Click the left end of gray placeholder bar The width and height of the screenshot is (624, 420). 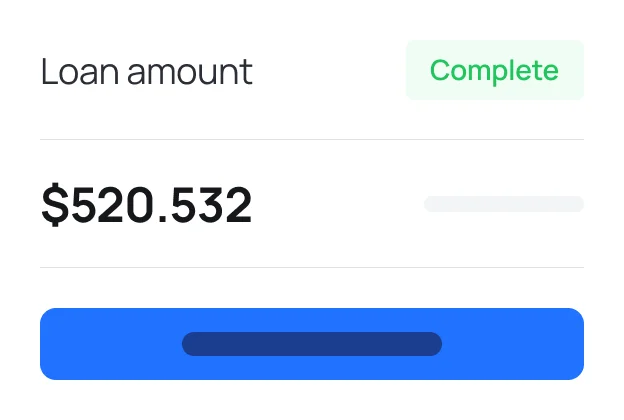pos(431,204)
